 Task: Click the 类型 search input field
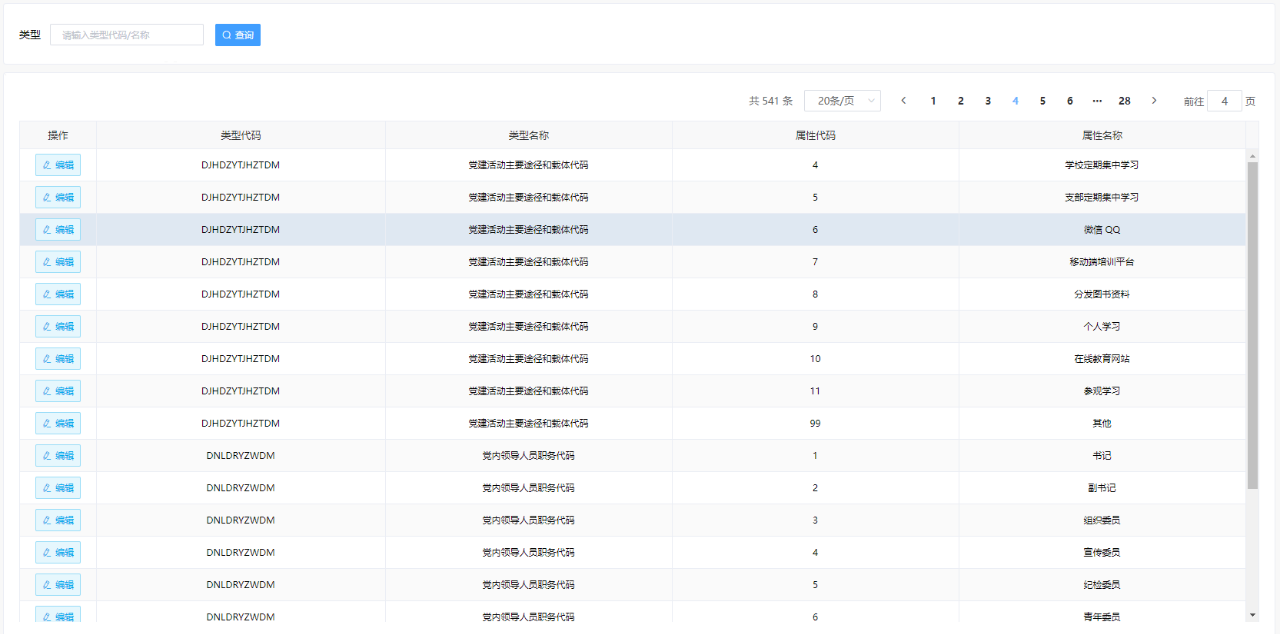point(127,35)
